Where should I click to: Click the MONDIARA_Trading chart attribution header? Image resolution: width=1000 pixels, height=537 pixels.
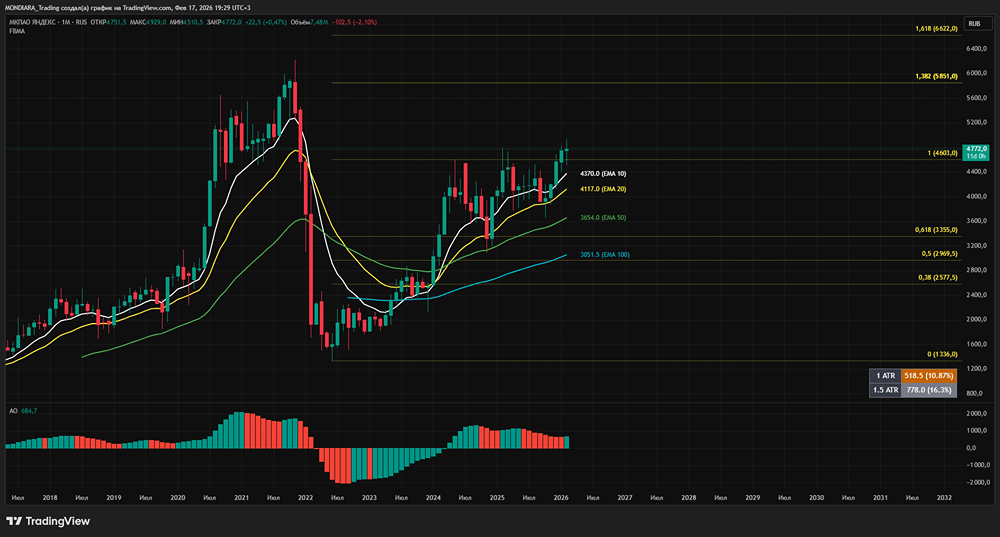pos(128,8)
